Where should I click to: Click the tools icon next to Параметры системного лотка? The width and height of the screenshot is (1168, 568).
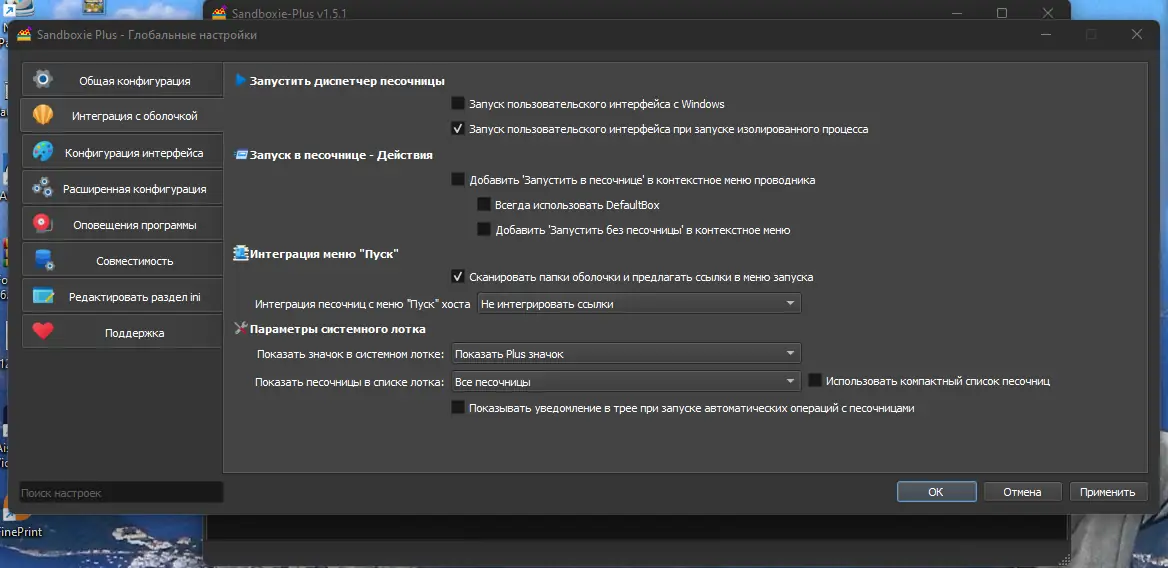(x=241, y=328)
